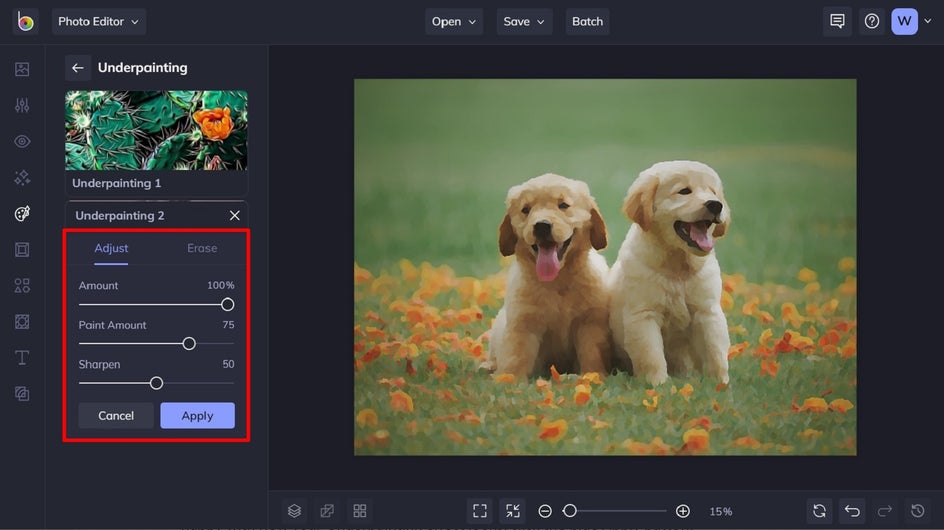
Task: Open the Photo Editor dropdown
Action: point(99,22)
